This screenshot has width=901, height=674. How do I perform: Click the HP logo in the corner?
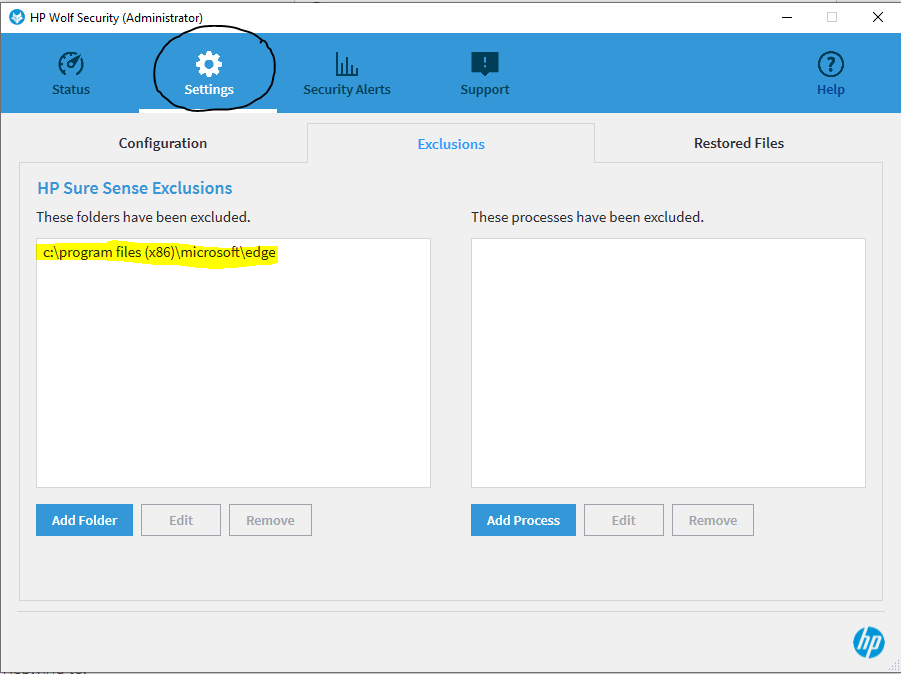tap(869, 643)
